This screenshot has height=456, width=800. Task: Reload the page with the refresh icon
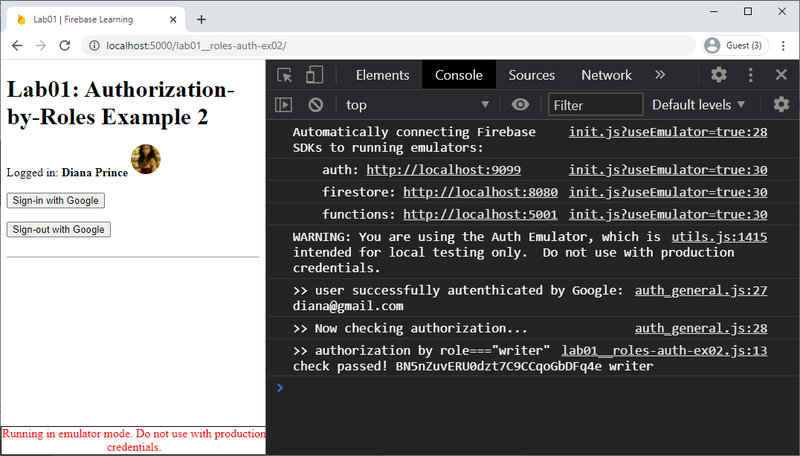coord(65,46)
